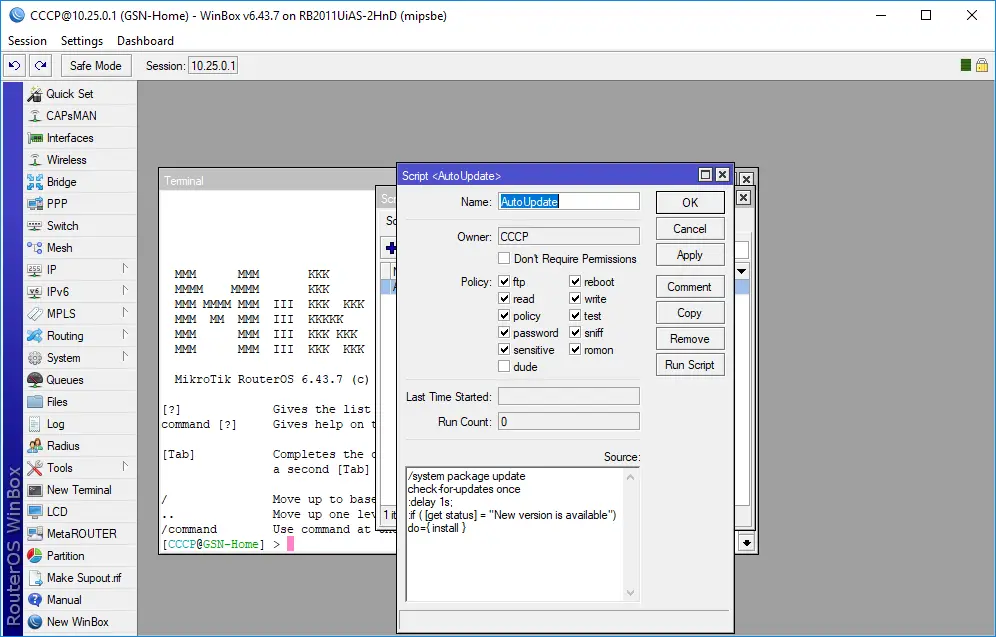Open the Switch section
This screenshot has width=996, height=637.
click(x=80, y=226)
